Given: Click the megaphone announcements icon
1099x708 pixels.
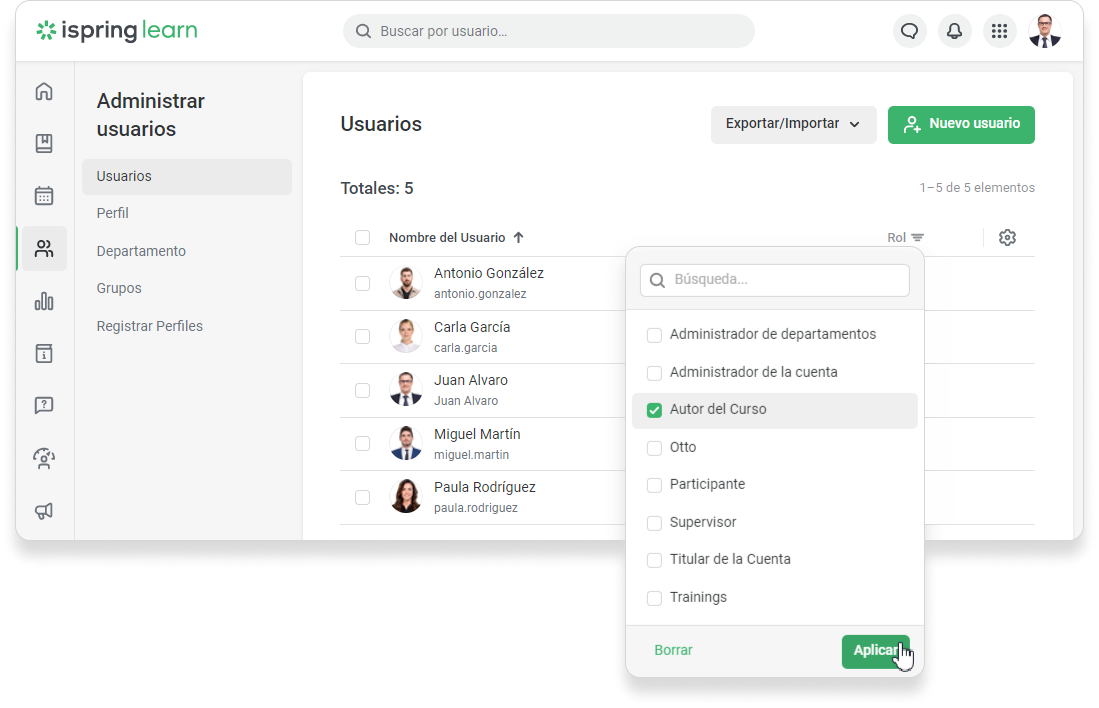Looking at the screenshot, I should point(44,511).
